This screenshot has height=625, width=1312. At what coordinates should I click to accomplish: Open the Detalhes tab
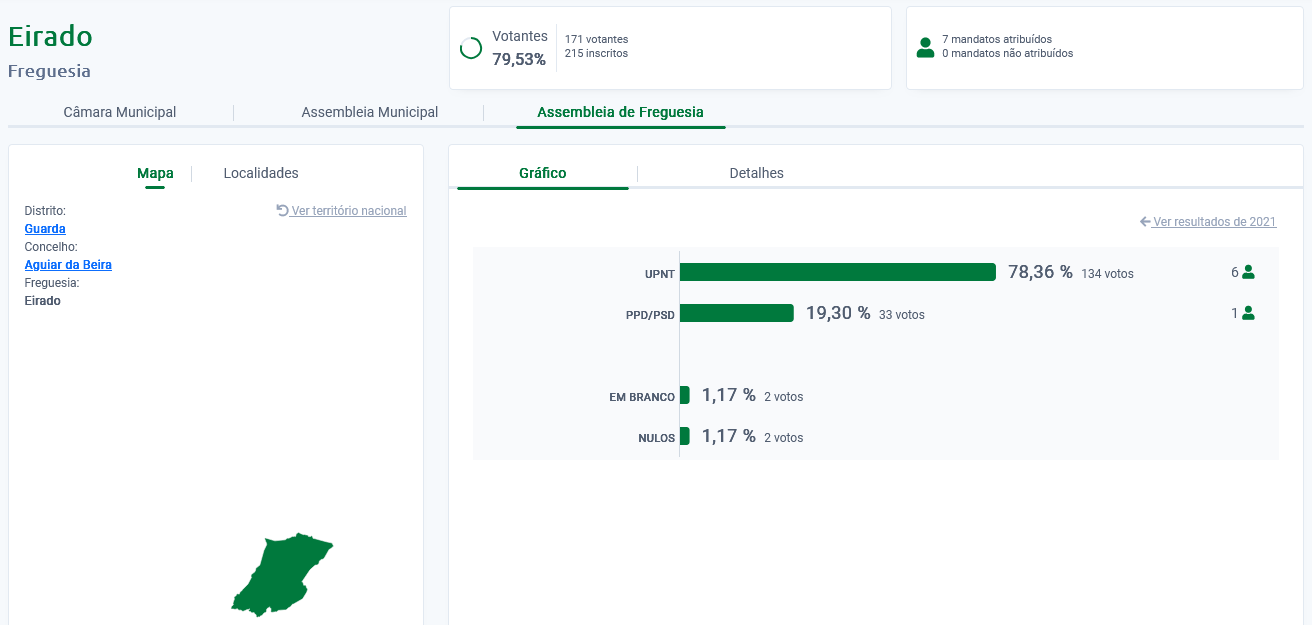756,173
